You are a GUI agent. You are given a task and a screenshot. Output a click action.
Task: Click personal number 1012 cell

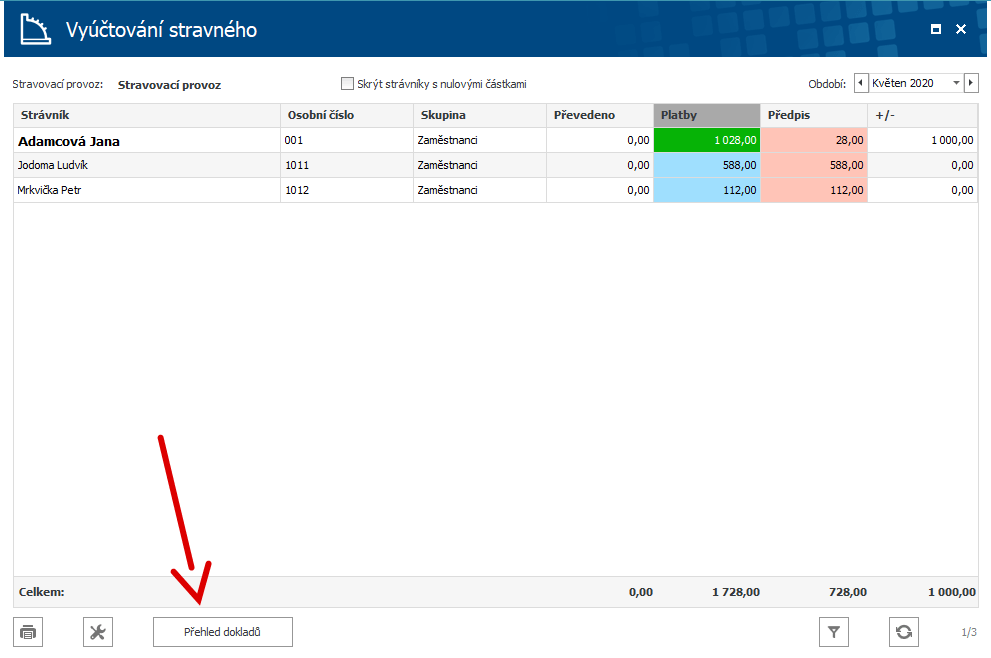click(x=346, y=190)
